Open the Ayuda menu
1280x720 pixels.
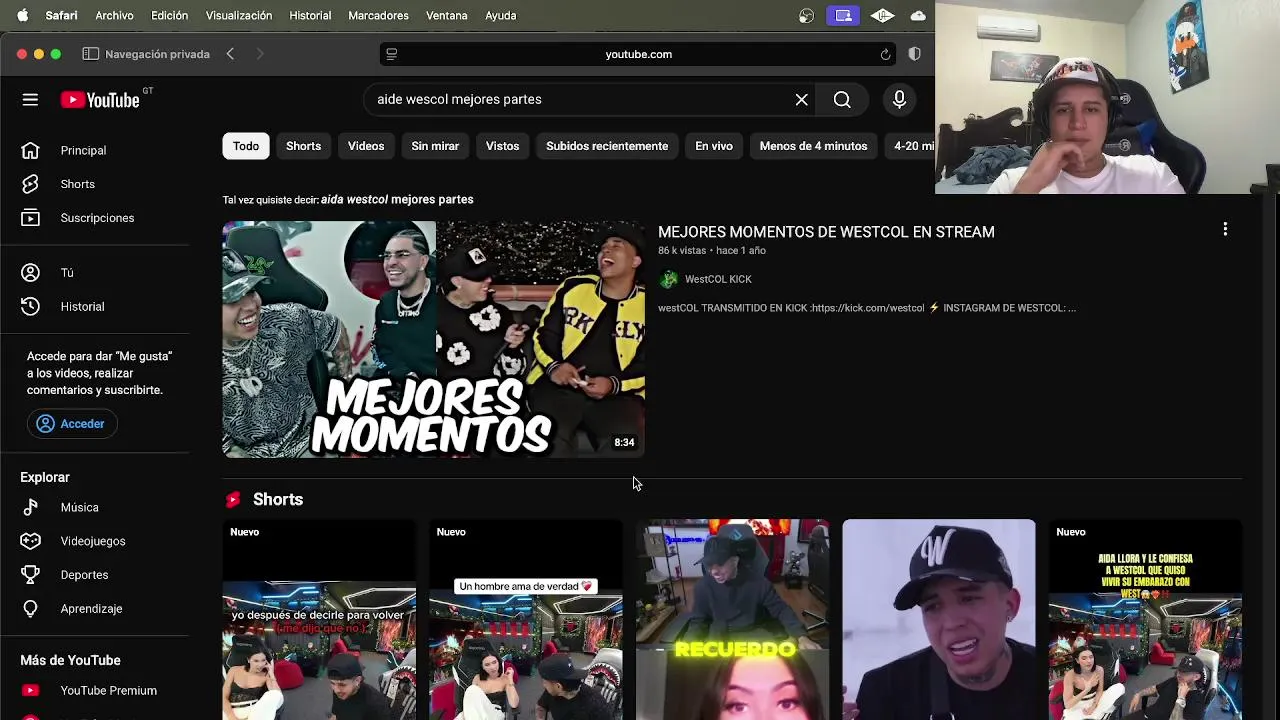(500, 15)
